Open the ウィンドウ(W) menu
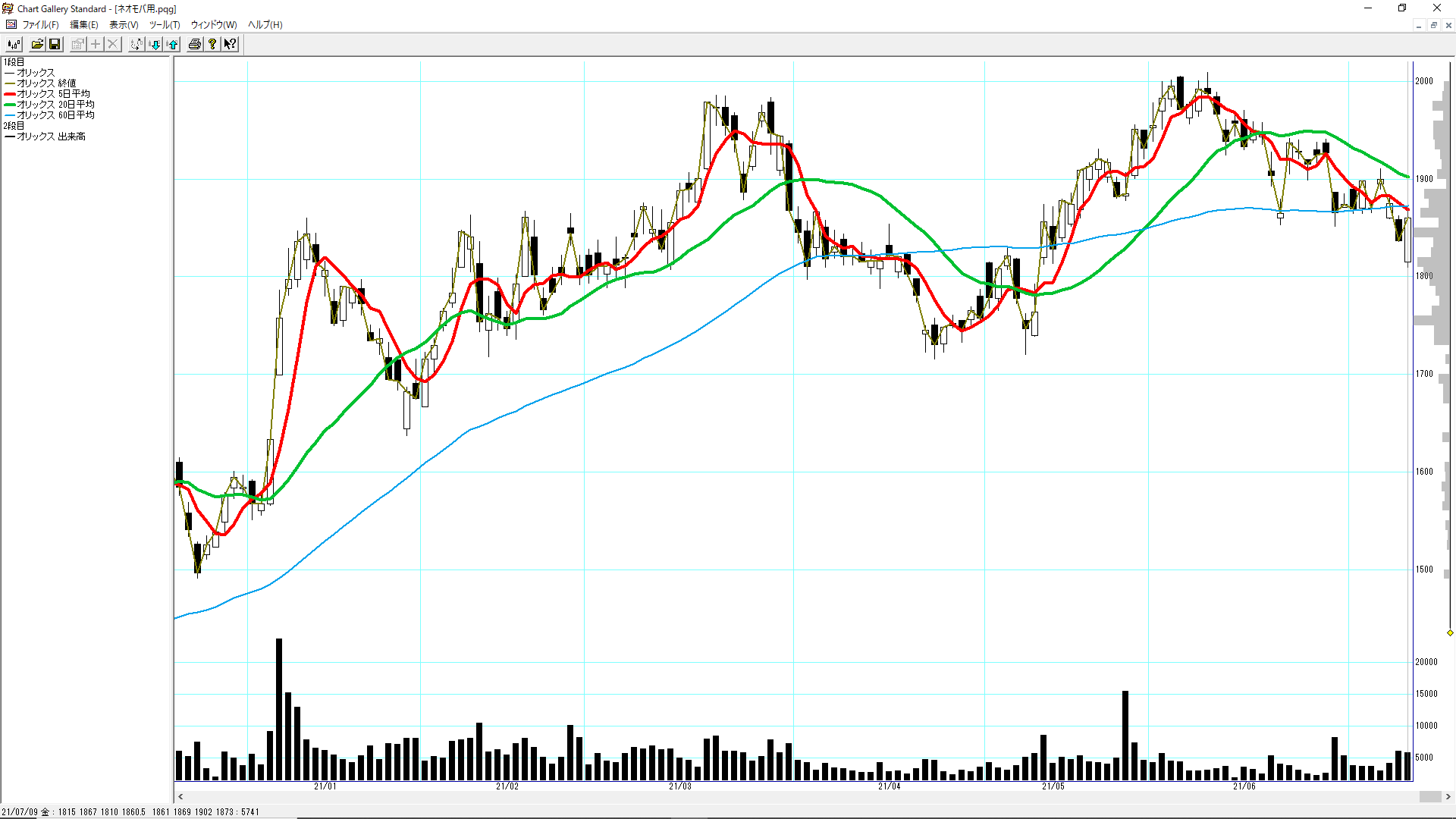The image size is (1456, 819). (x=214, y=25)
